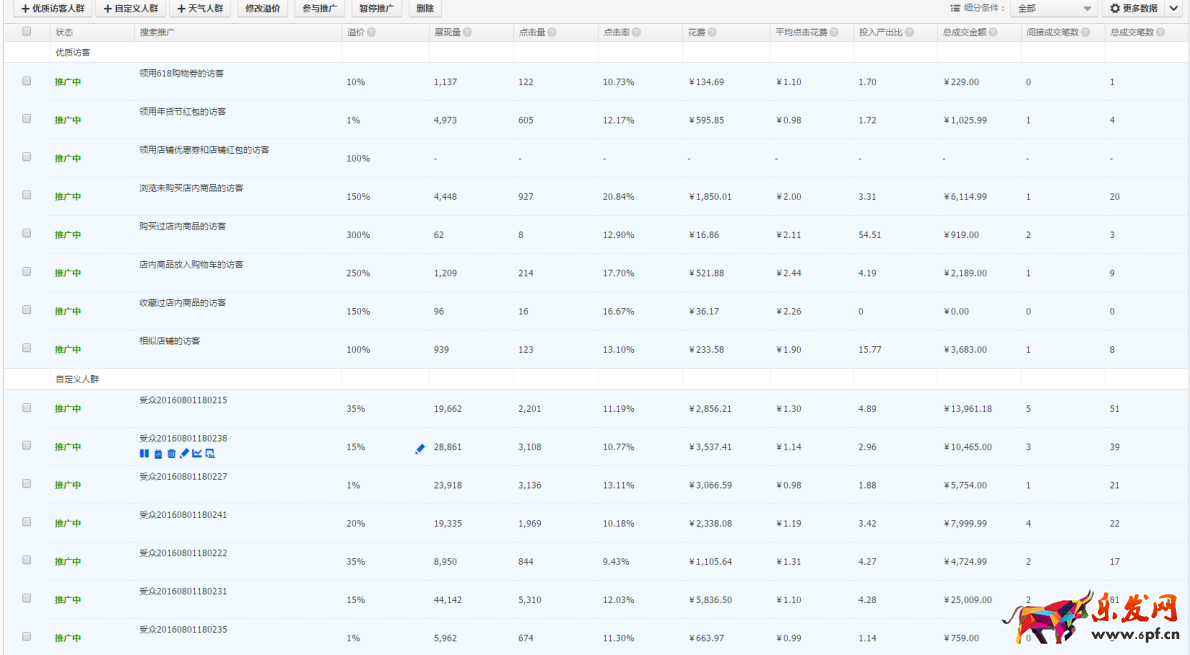1190x655 pixels.
Task: Check the box for 领用618购物券的访客 row
Action: point(27,81)
